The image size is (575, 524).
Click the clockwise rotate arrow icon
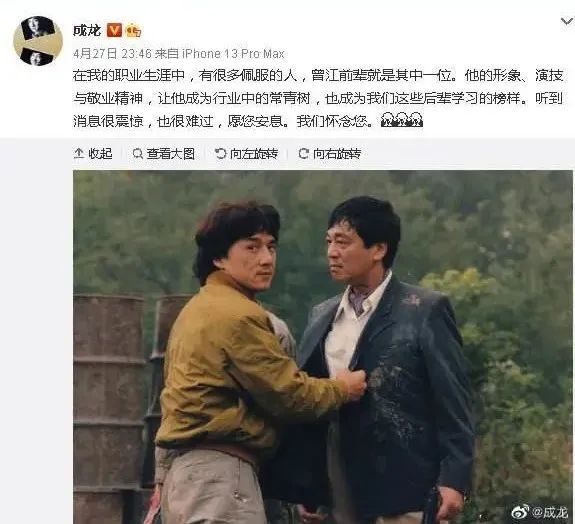(x=303, y=154)
